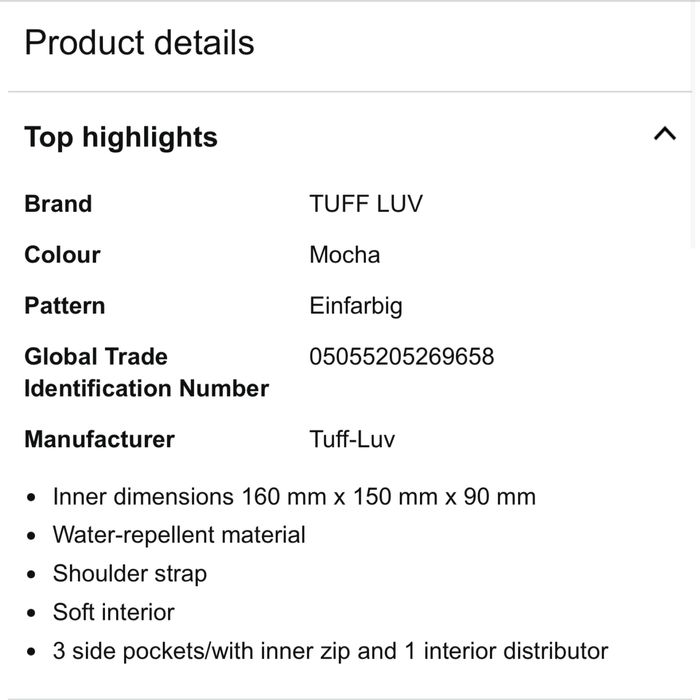This screenshot has width=700, height=700.
Task: Select the GTIN number 05055205269658
Action: point(402,357)
